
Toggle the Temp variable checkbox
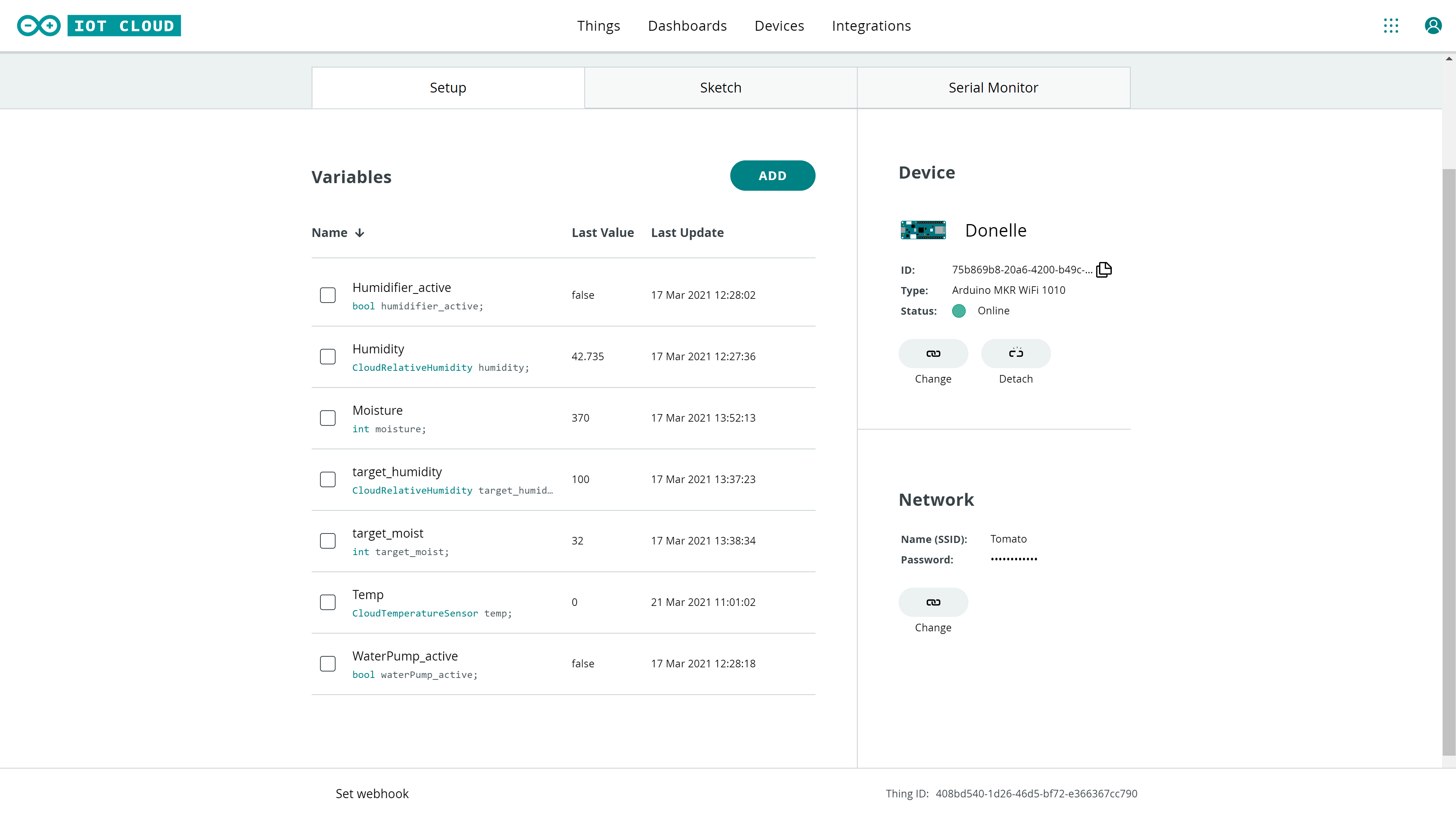[328, 602]
